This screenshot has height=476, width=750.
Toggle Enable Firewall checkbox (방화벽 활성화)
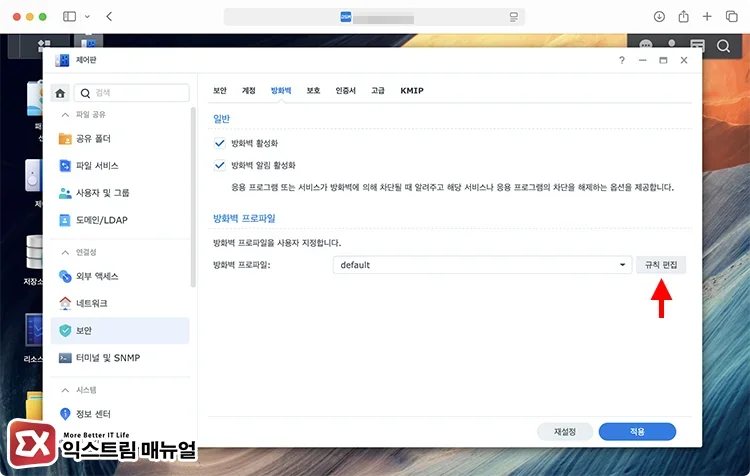220,144
